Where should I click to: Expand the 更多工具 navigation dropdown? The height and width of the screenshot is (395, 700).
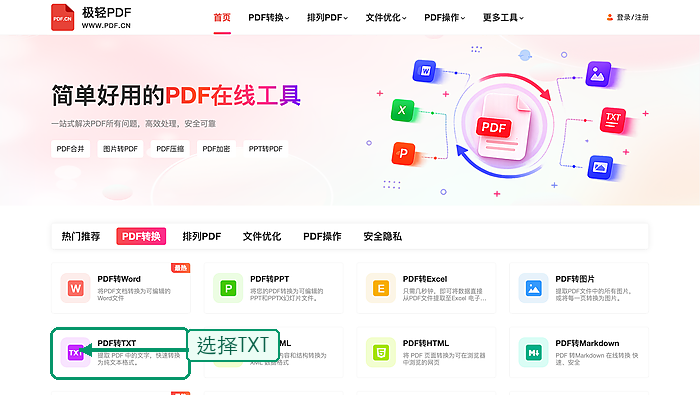503,17
